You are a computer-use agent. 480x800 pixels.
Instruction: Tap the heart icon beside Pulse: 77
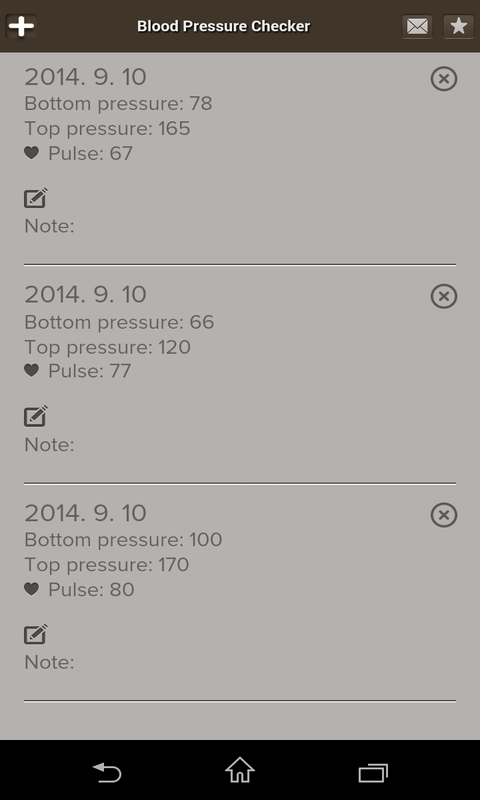click(32, 371)
